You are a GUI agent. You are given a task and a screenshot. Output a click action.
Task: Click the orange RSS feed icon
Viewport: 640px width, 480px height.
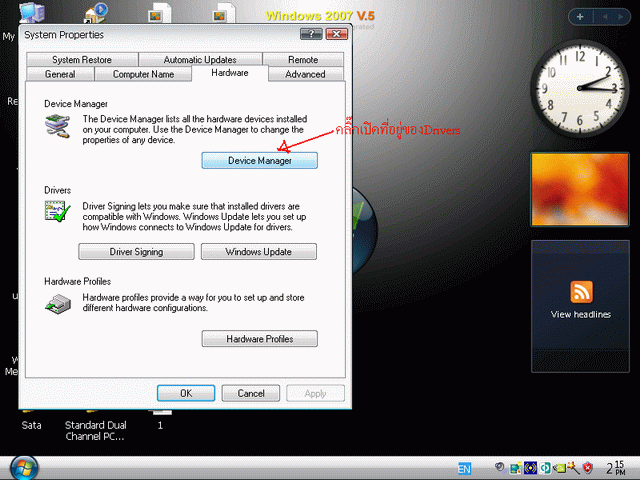[x=581, y=291]
